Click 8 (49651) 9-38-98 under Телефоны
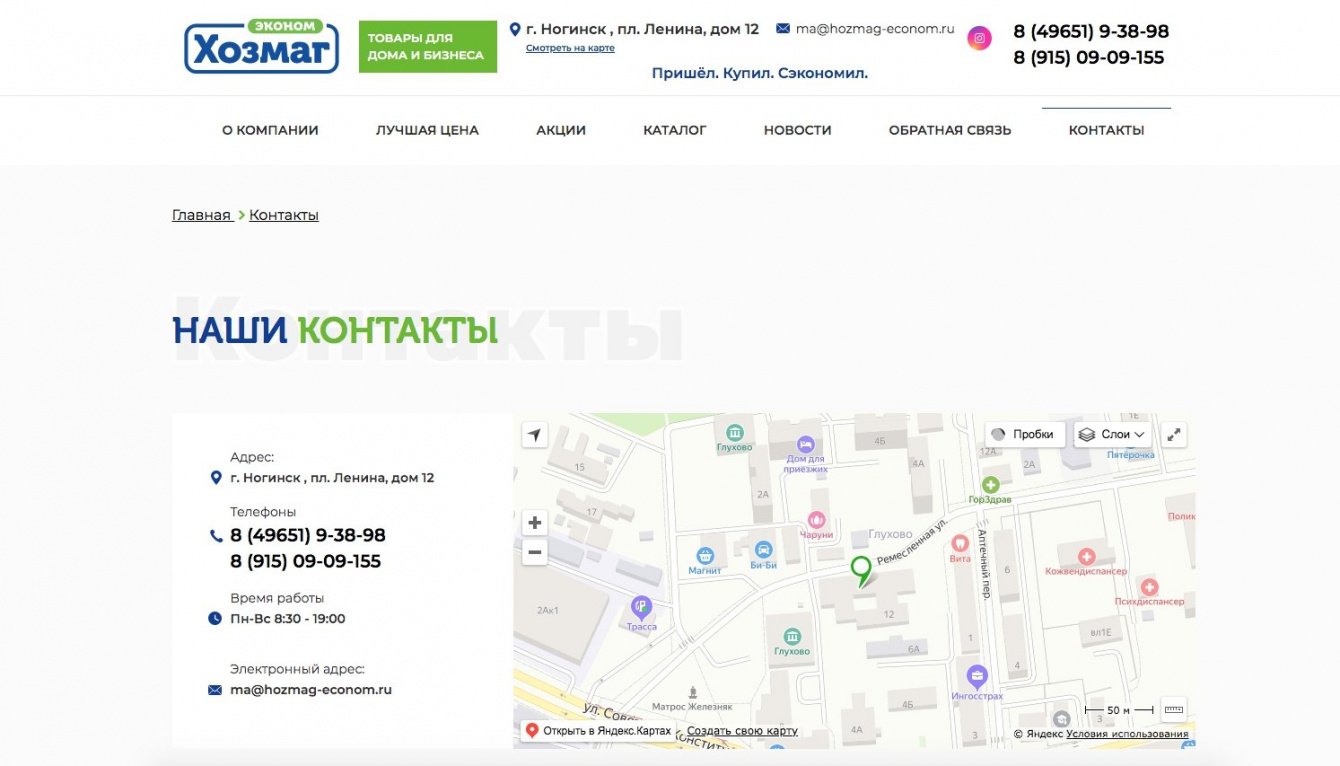Image resolution: width=1340 pixels, height=766 pixels. pos(308,536)
